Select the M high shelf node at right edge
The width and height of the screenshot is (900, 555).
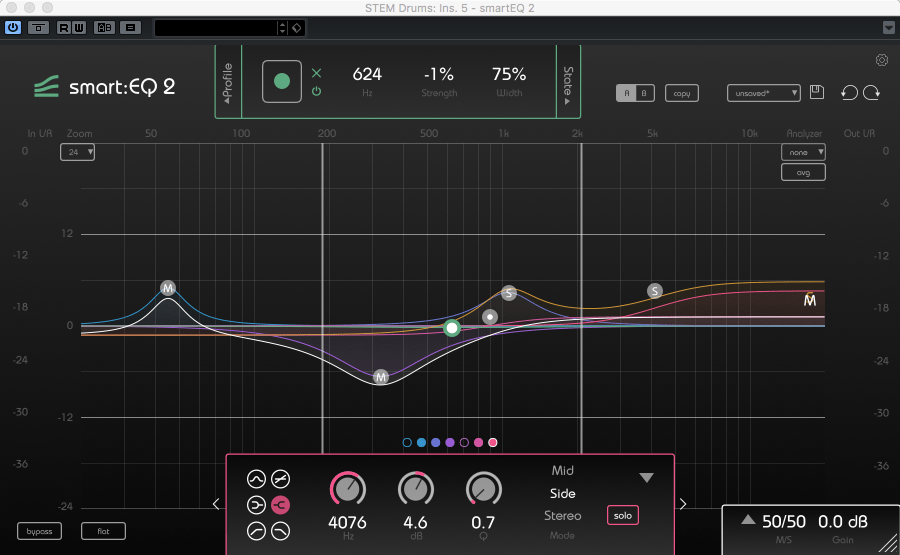pyautogui.click(x=809, y=300)
